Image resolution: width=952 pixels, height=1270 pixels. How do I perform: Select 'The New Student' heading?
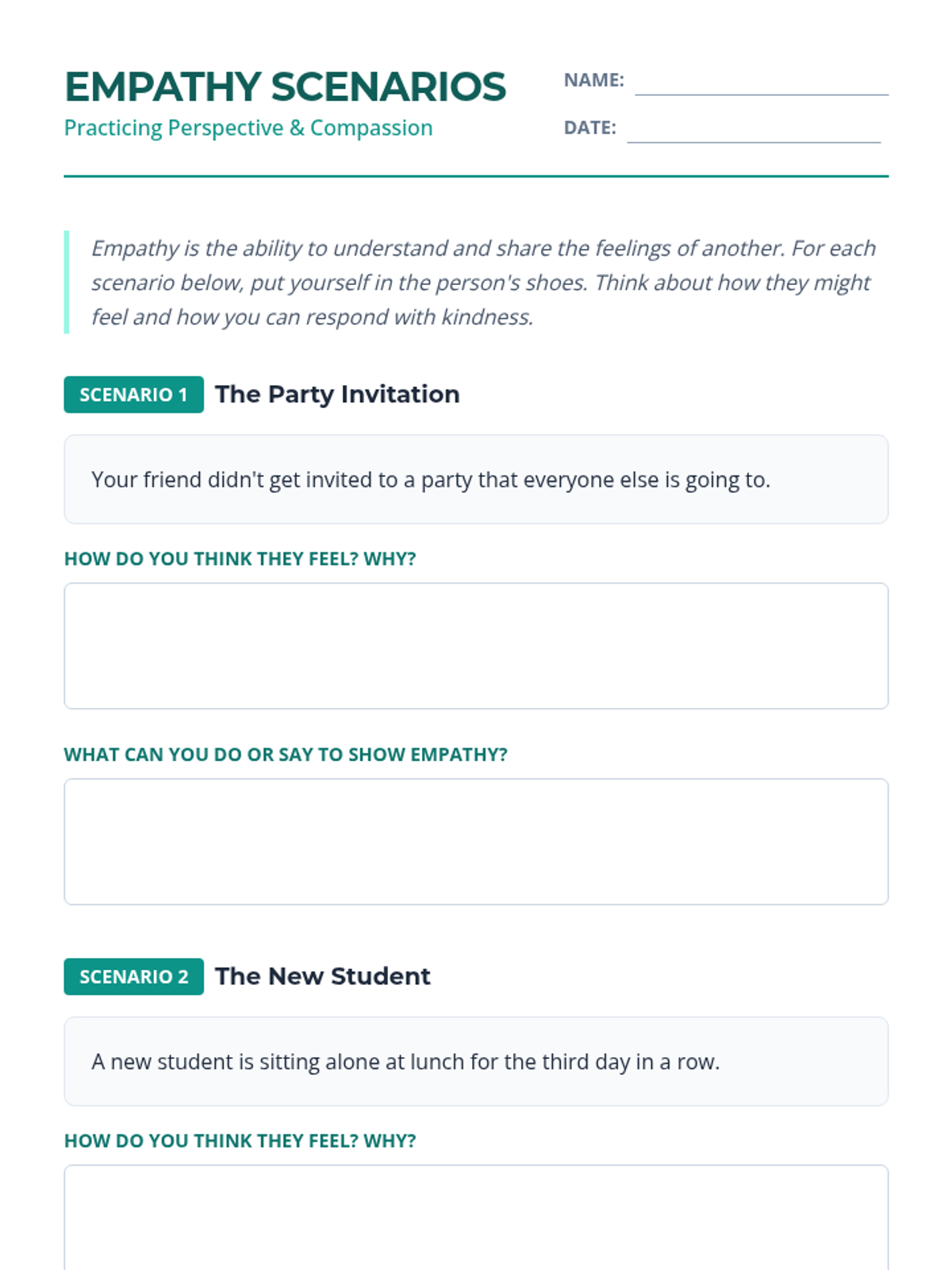click(322, 976)
